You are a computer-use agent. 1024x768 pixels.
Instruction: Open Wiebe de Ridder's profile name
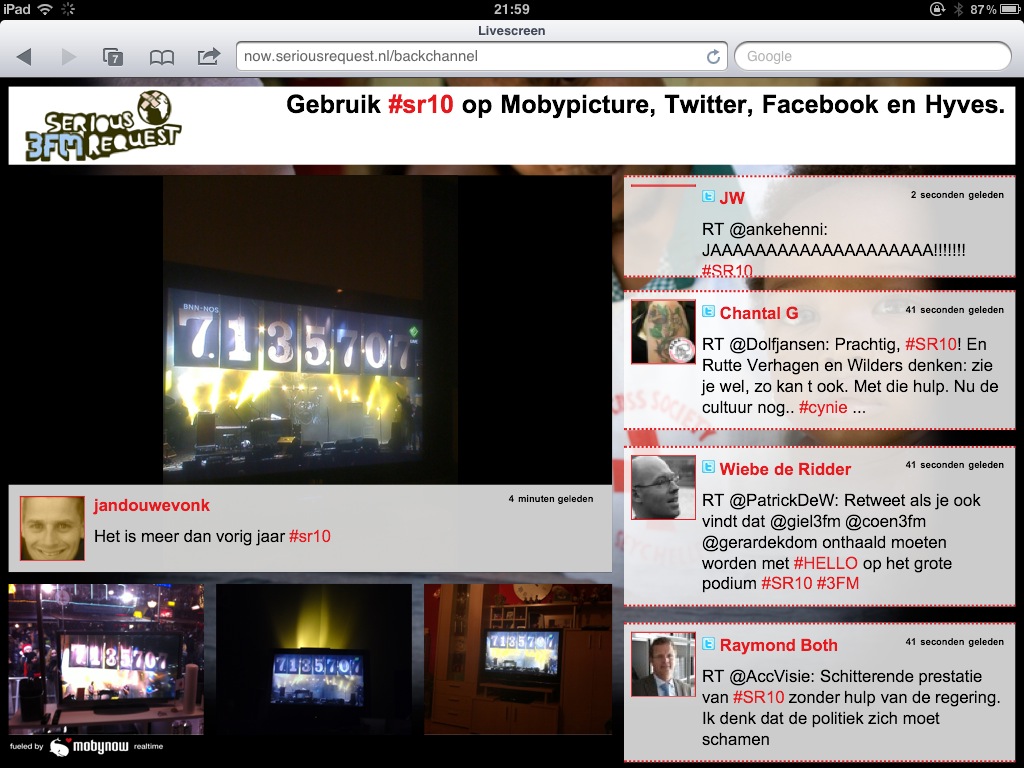click(785, 469)
